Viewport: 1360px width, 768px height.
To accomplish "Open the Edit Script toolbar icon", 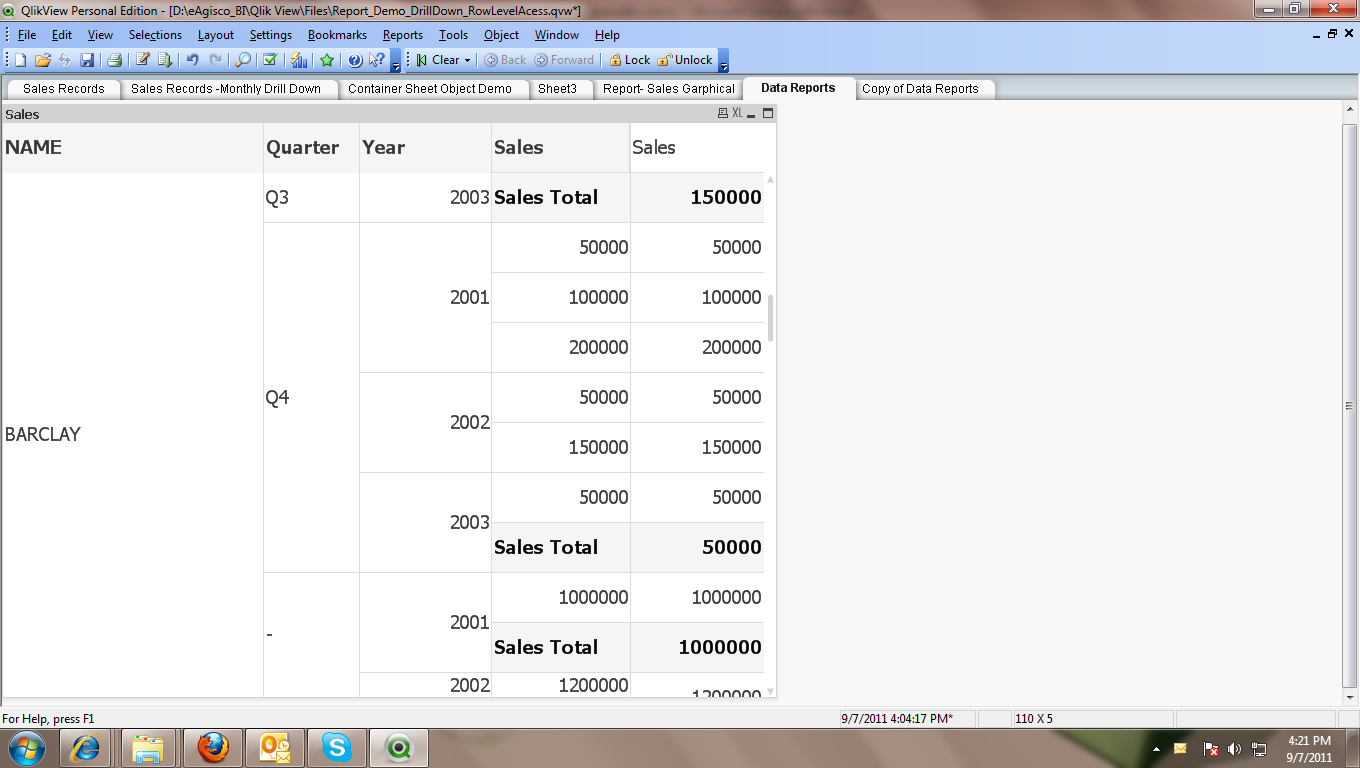I will coord(143,60).
